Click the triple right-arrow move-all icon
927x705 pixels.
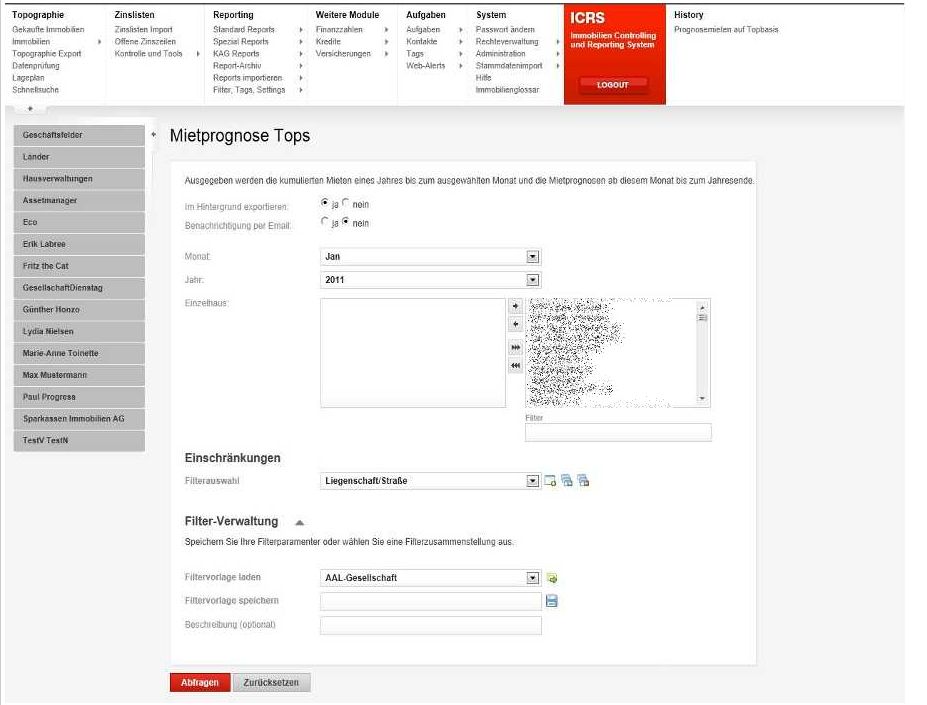(x=516, y=347)
